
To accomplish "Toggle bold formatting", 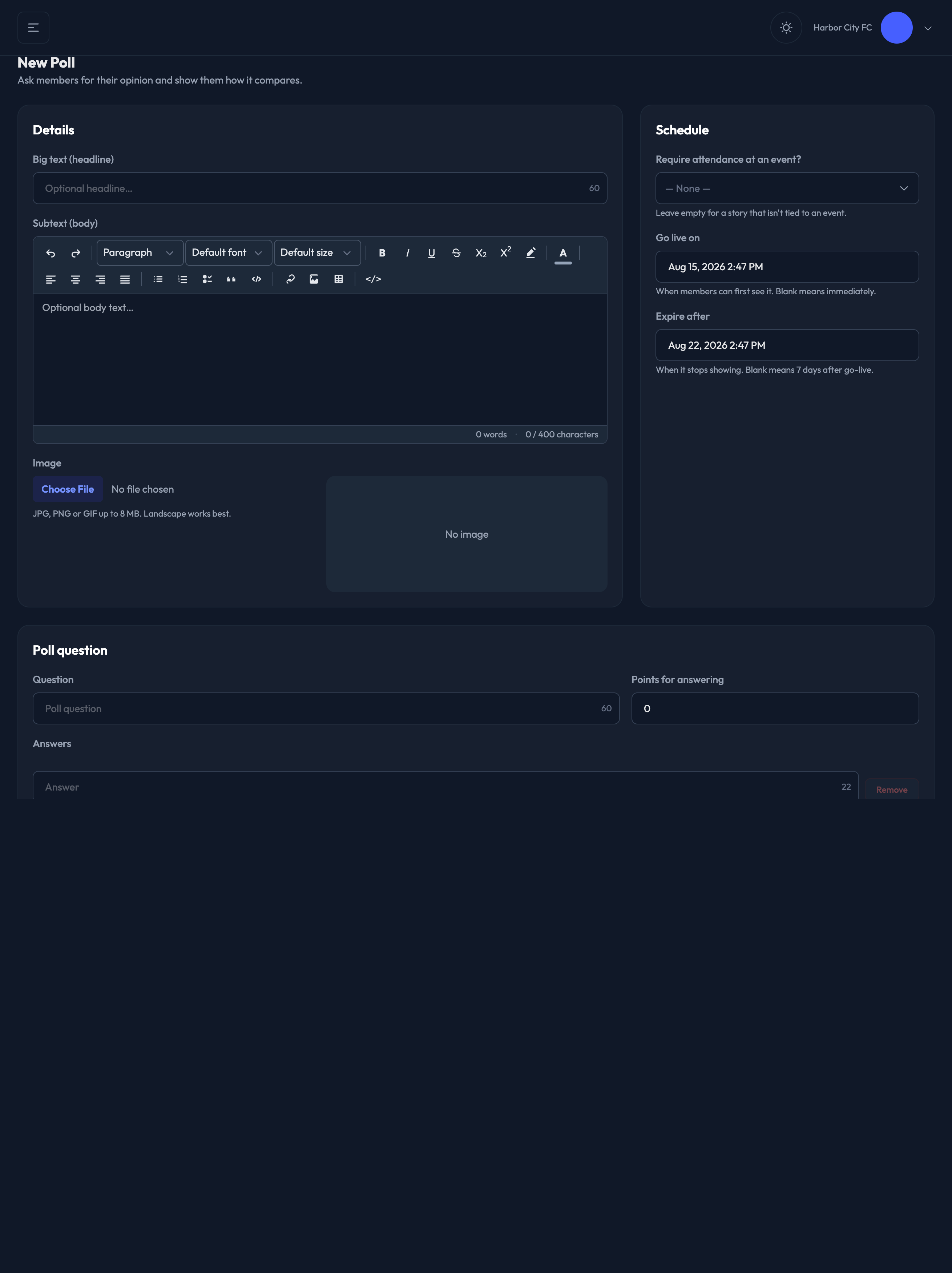I will point(382,253).
